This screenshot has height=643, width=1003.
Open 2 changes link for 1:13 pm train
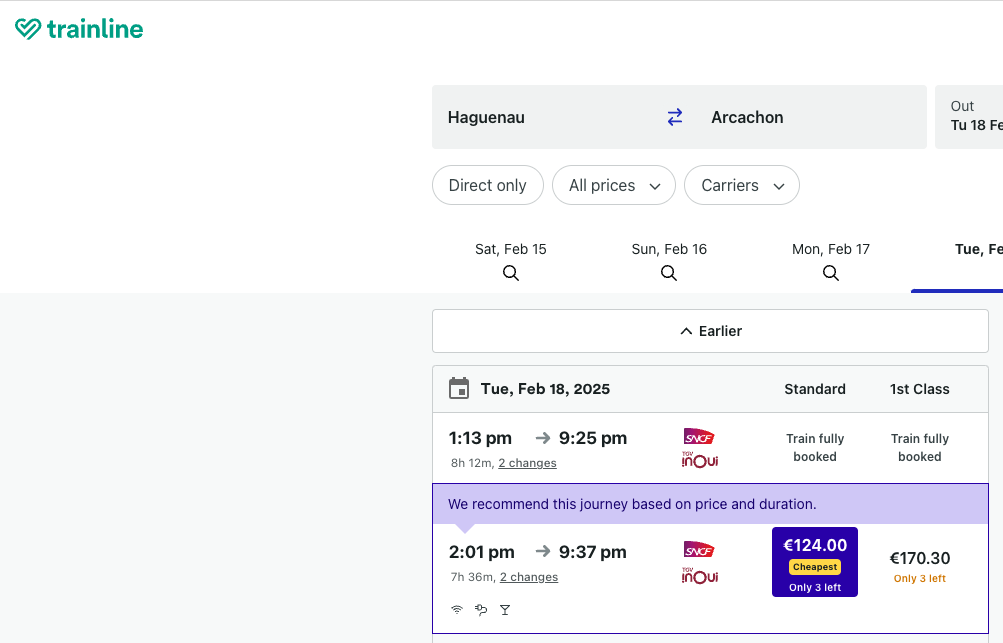(527, 463)
